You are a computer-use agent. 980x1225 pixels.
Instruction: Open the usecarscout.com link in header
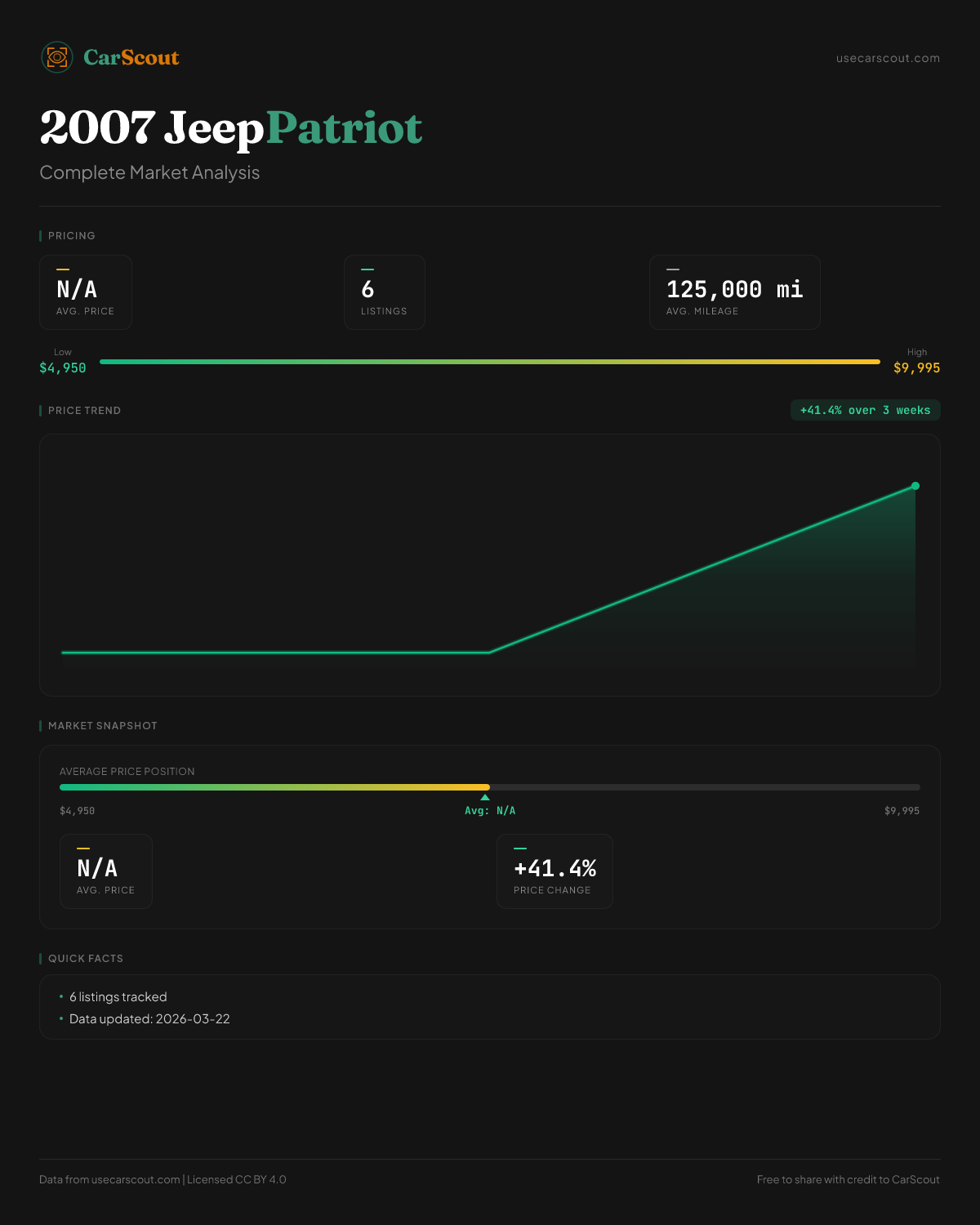(888, 58)
